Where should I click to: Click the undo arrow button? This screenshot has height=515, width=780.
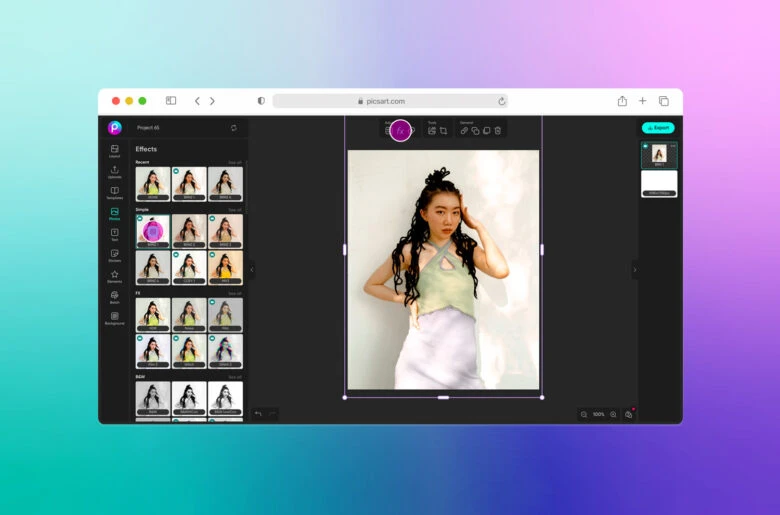258,413
